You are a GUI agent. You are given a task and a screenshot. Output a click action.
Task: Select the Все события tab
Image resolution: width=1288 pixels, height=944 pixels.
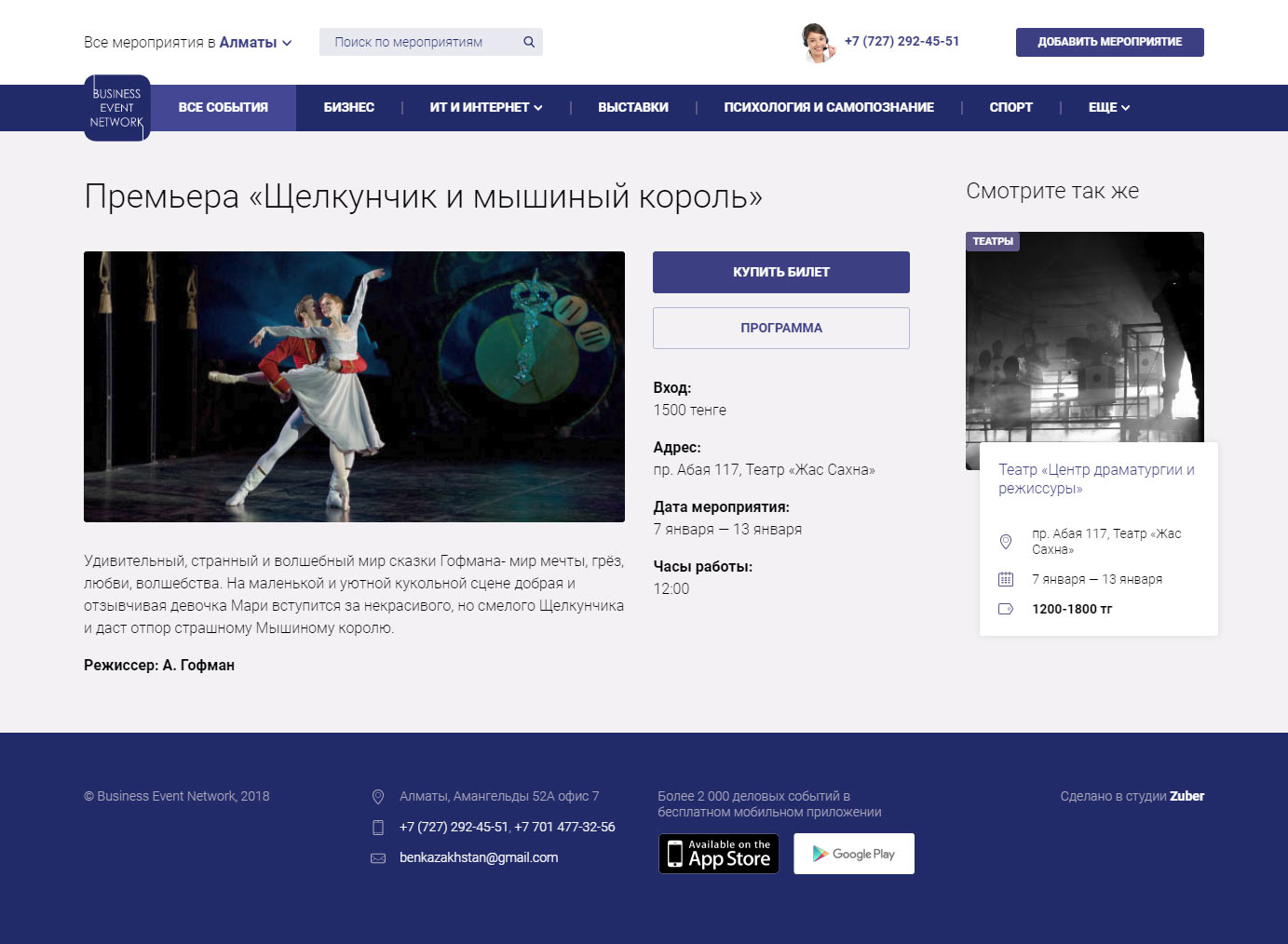click(x=224, y=108)
